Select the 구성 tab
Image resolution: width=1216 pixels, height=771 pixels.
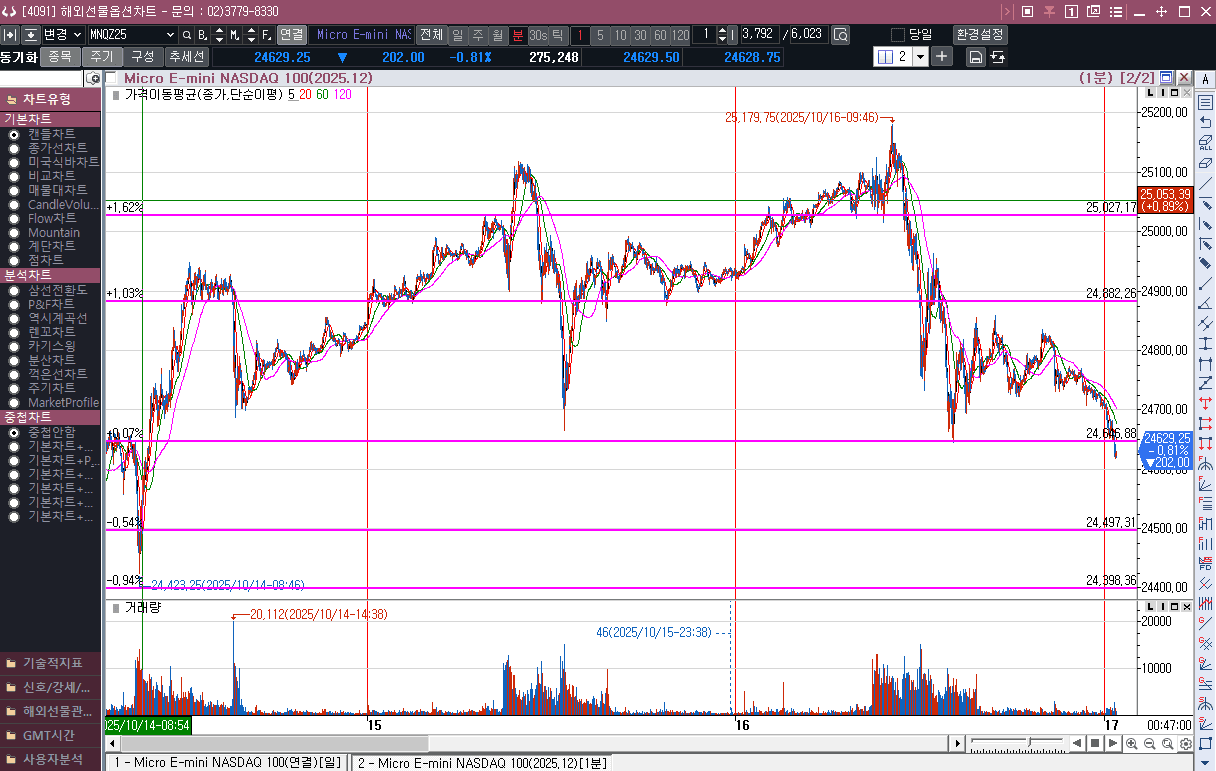click(x=143, y=57)
